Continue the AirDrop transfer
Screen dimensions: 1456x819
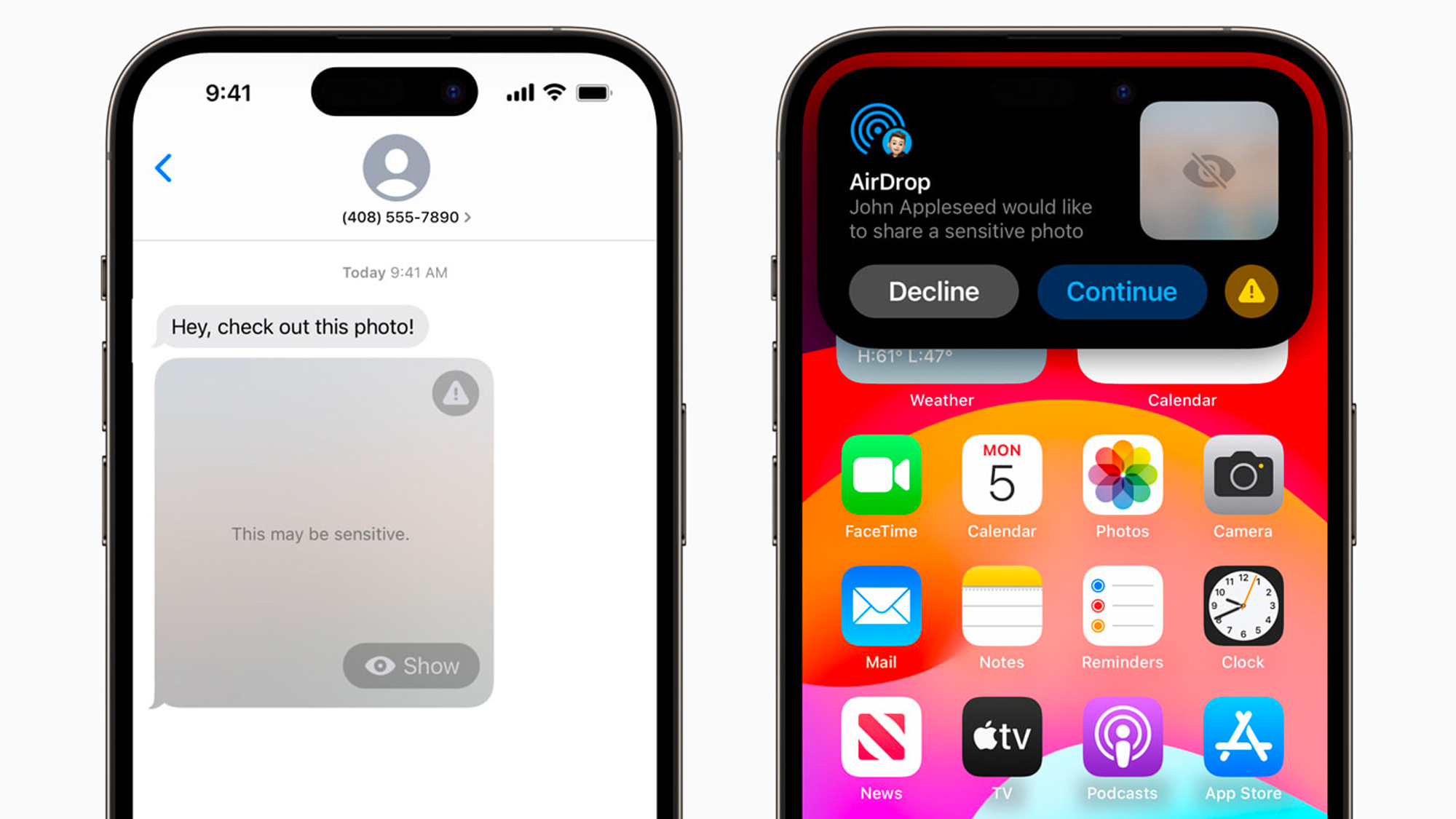(1121, 291)
